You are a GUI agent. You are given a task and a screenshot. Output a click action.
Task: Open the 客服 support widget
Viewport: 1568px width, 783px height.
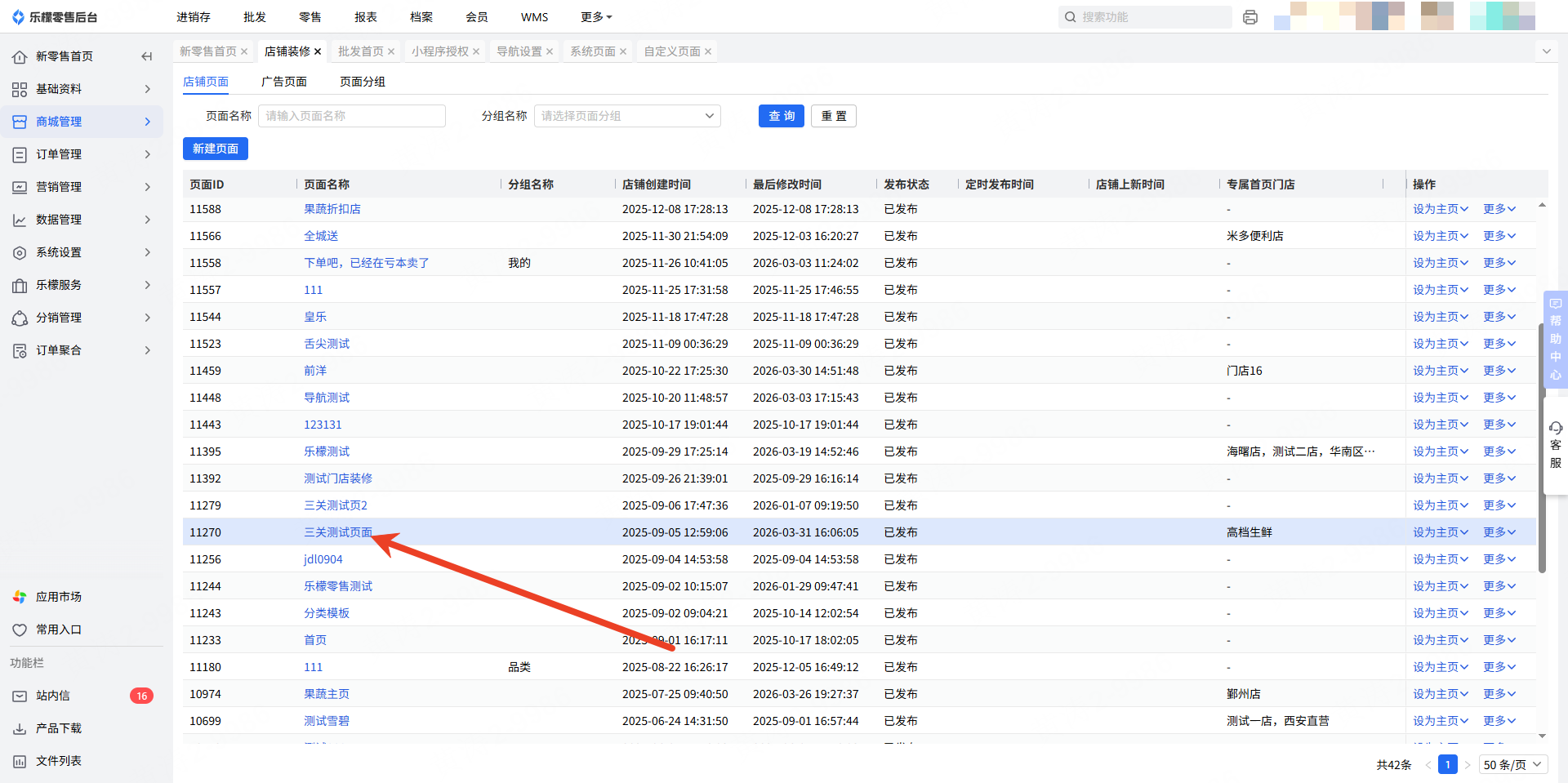pos(1555,445)
